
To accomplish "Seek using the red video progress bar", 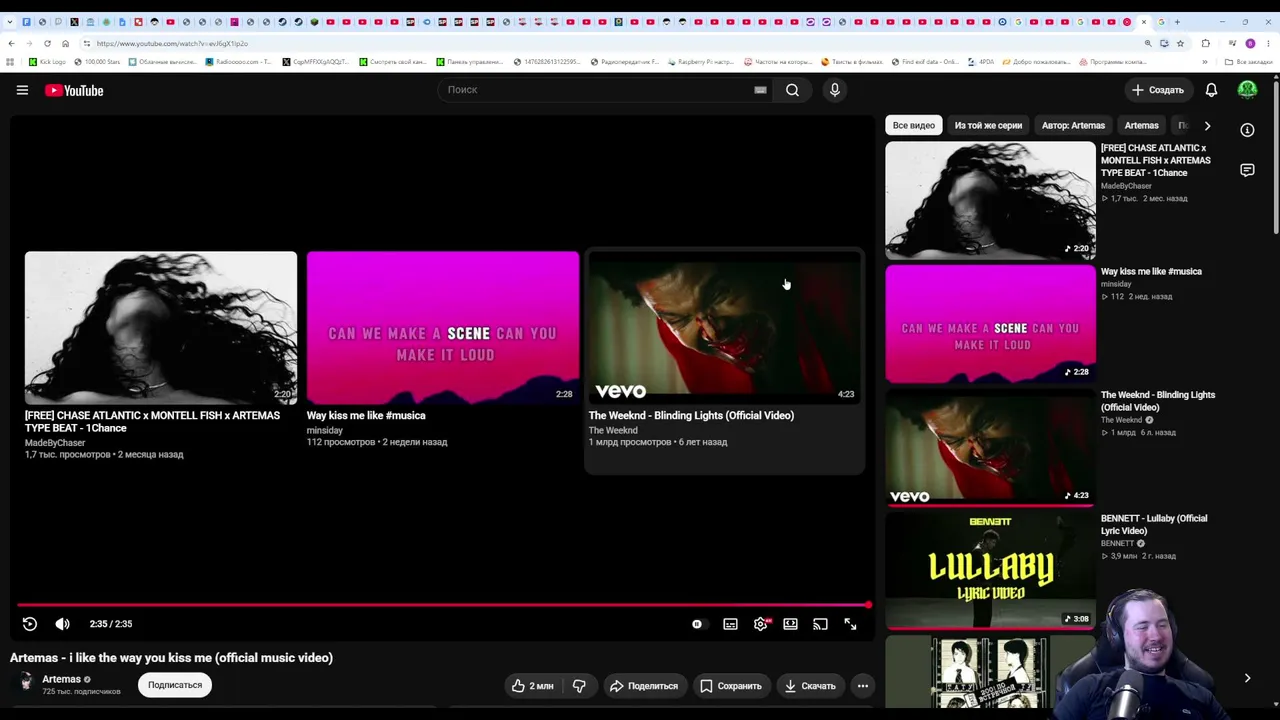I will click(443, 605).
